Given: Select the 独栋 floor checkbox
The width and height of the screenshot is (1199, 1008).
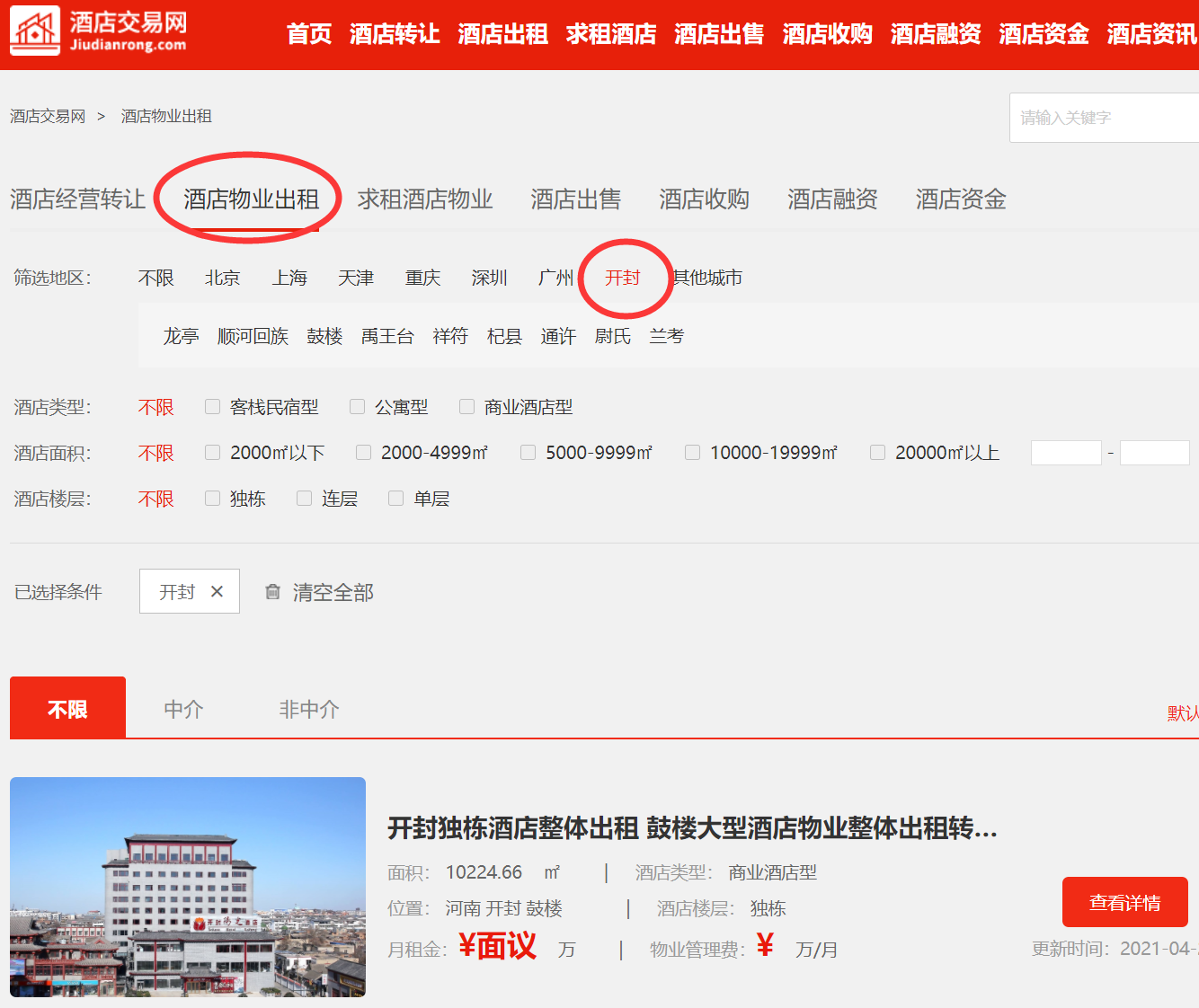Looking at the screenshot, I should pos(213,499).
